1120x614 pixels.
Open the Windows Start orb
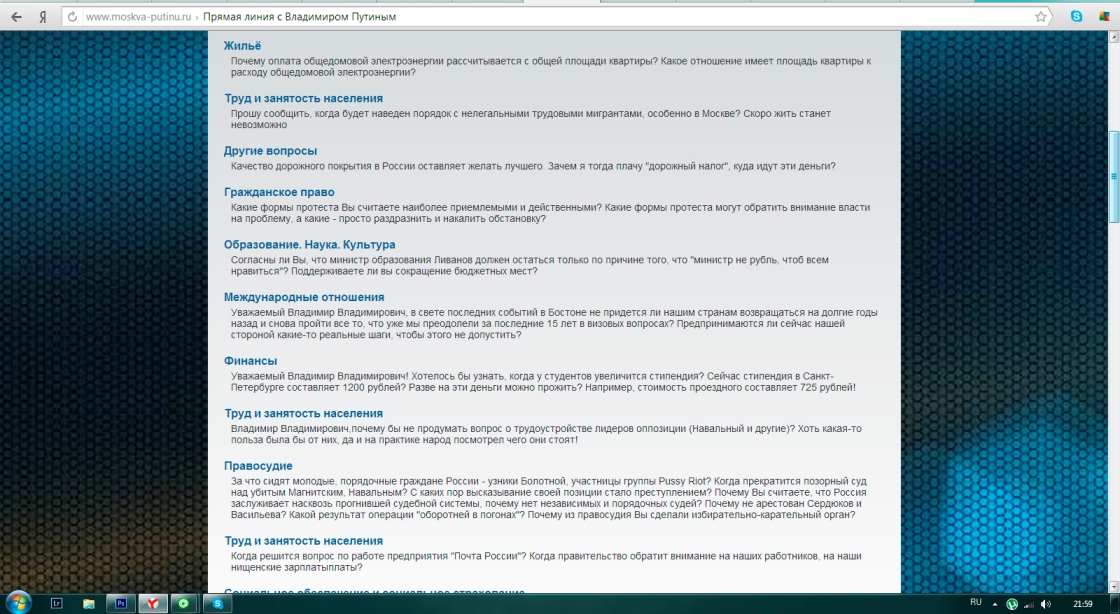click(18, 603)
